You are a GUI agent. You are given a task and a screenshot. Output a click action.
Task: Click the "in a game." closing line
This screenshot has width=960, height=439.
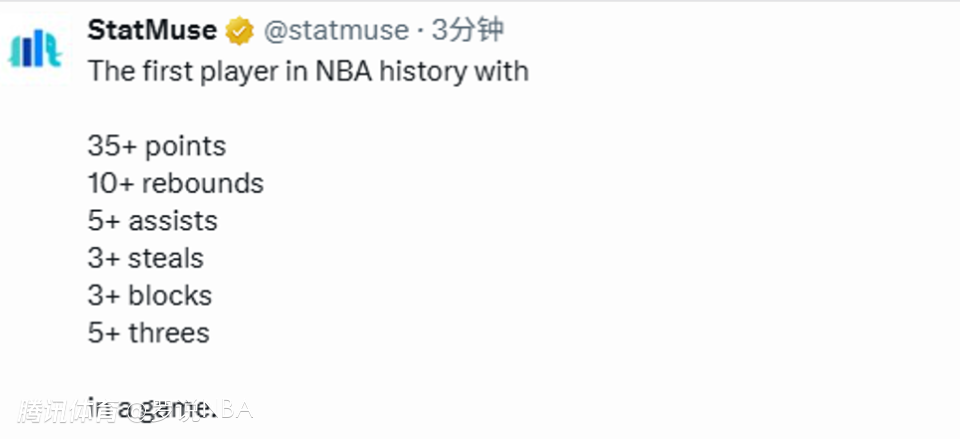pos(152,408)
